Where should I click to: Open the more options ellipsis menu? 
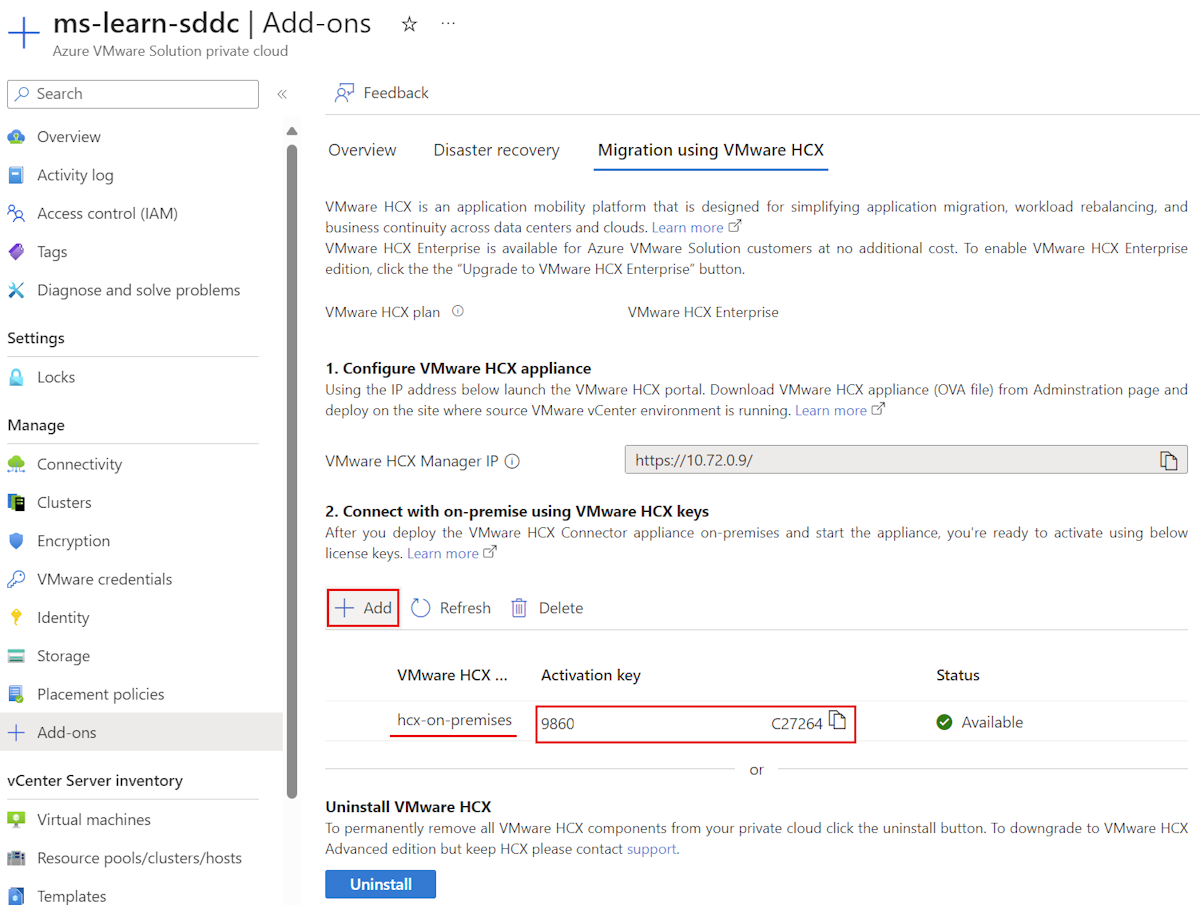pyautogui.click(x=447, y=23)
